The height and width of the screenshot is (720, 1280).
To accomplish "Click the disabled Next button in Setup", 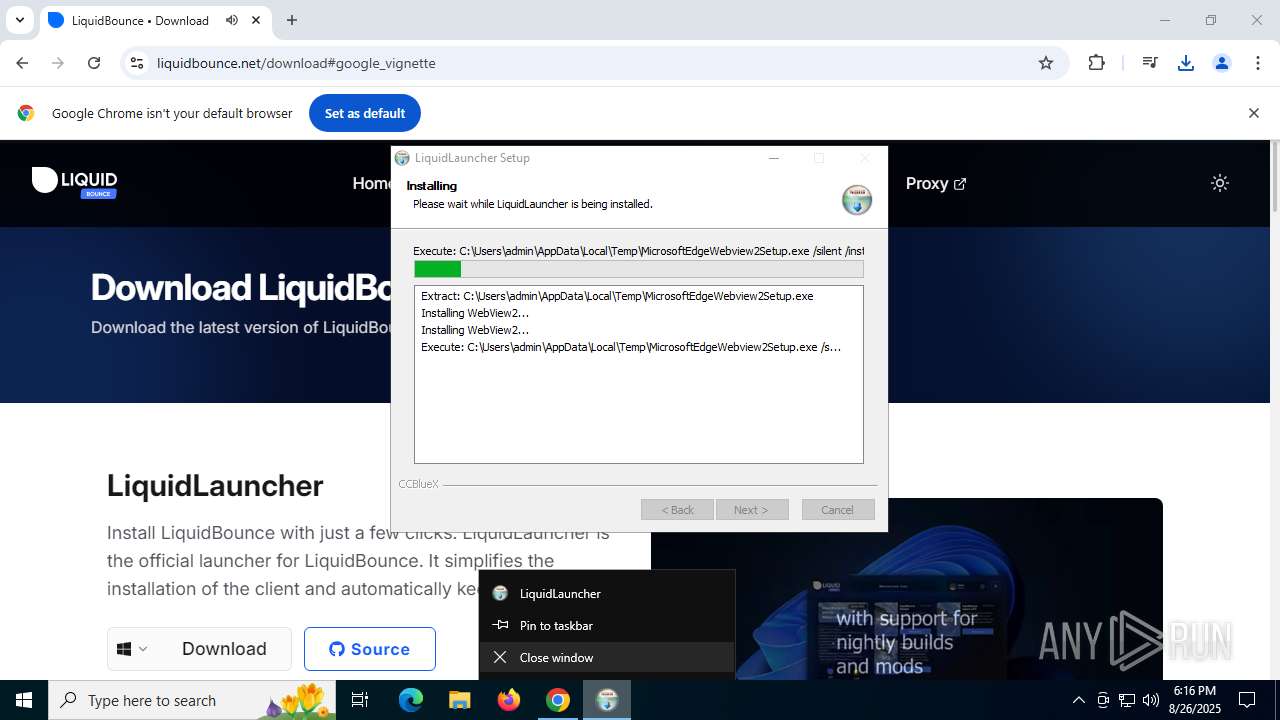I will click(x=752, y=509).
